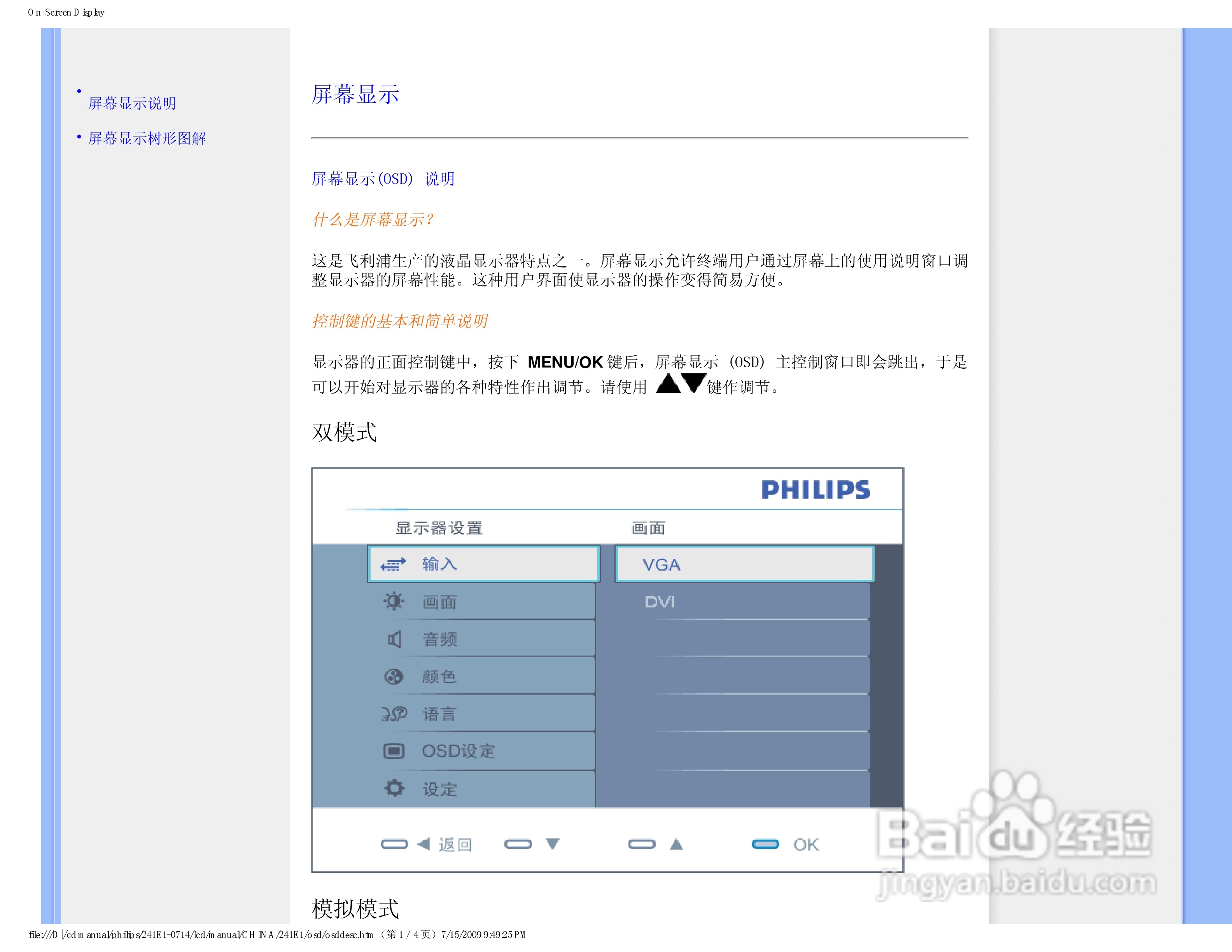Click the OSD settings screen icon

tap(393, 751)
